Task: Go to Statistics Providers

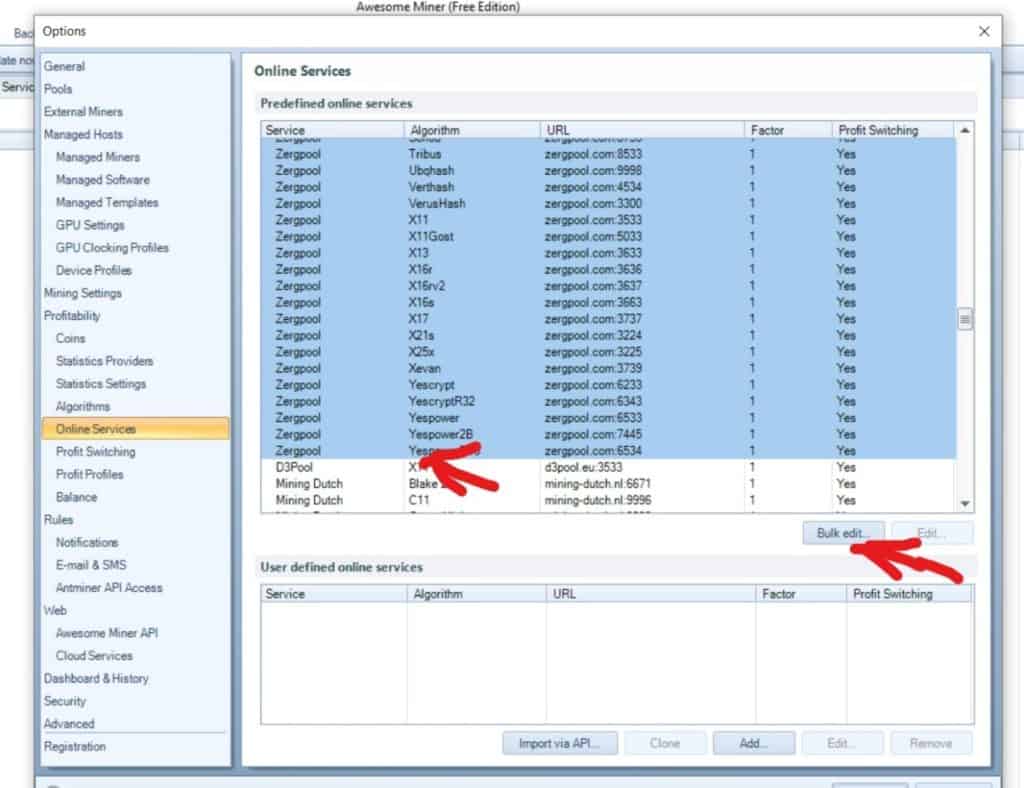Action: pyautogui.click(x=104, y=361)
